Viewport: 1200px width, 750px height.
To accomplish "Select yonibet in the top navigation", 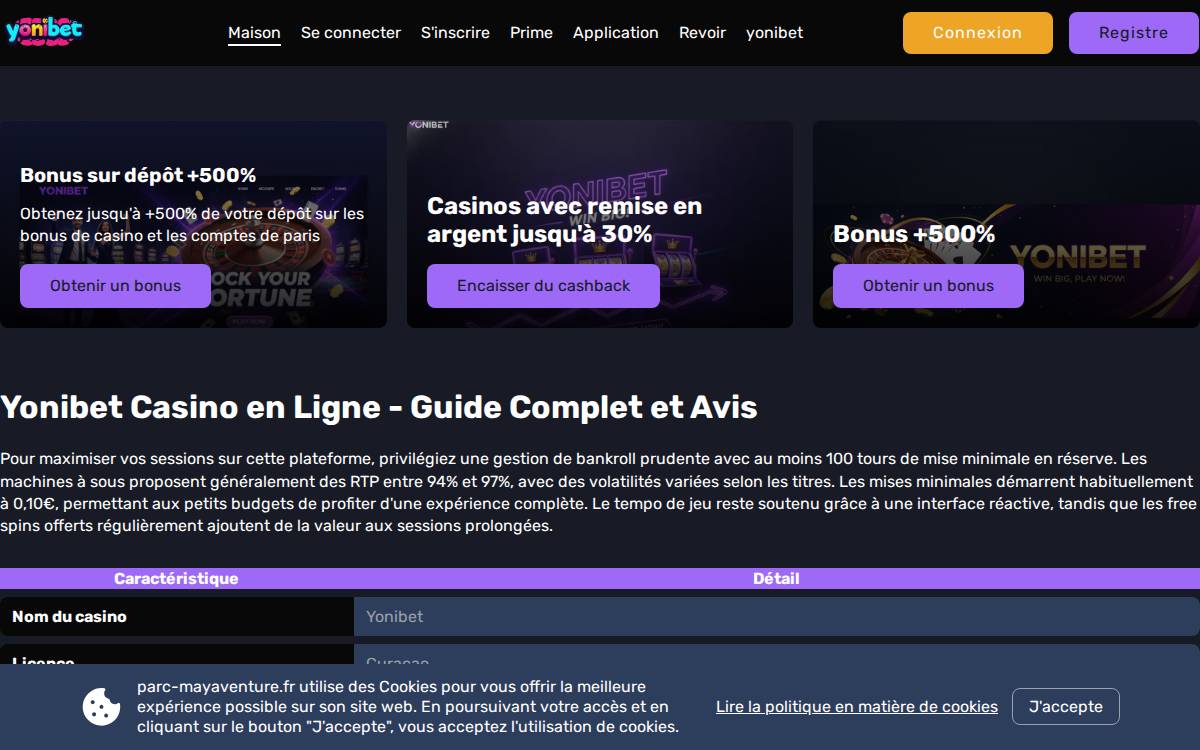I will [x=774, y=32].
